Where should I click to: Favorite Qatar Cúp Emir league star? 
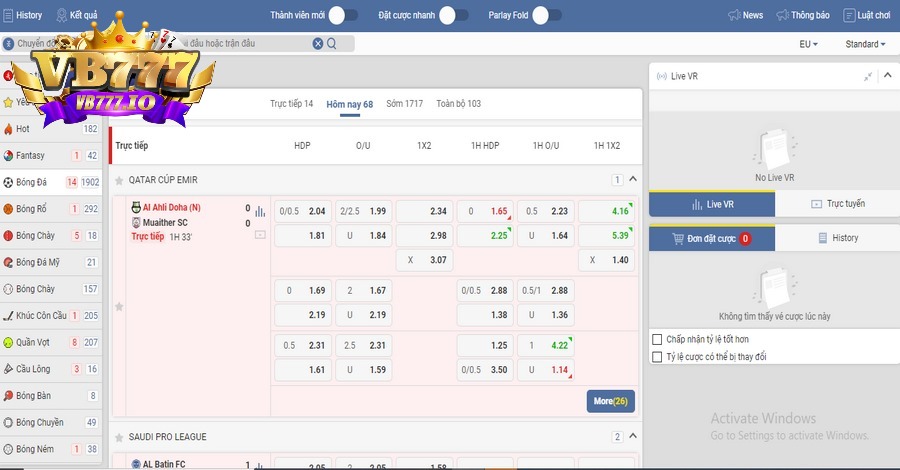coord(119,180)
